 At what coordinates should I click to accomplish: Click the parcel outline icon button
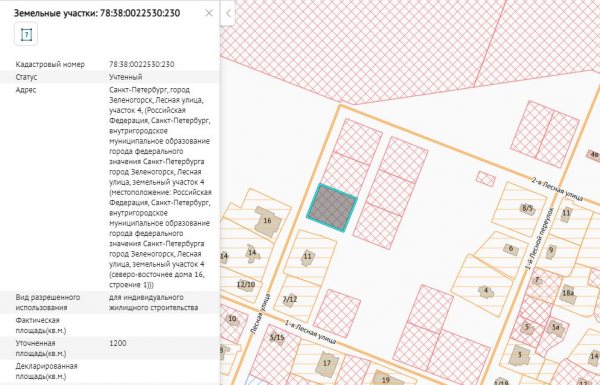26,34
